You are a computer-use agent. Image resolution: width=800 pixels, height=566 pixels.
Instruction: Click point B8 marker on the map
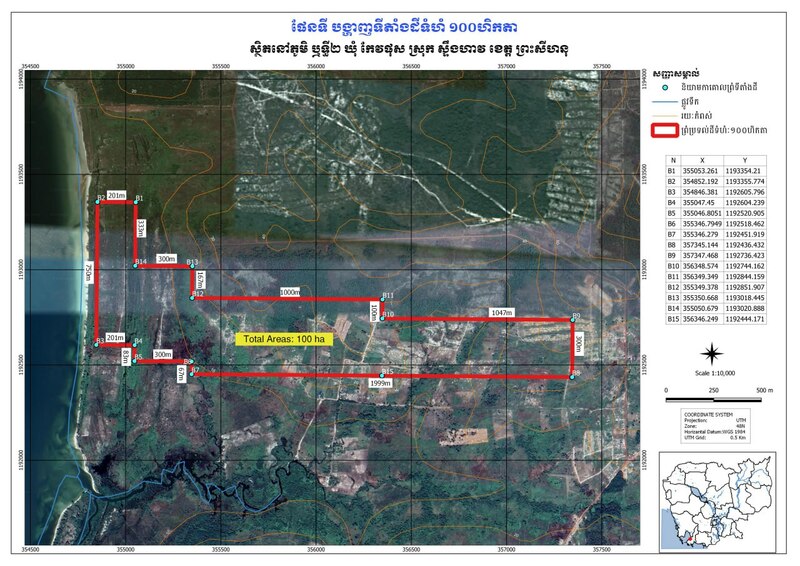[x=571, y=378]
